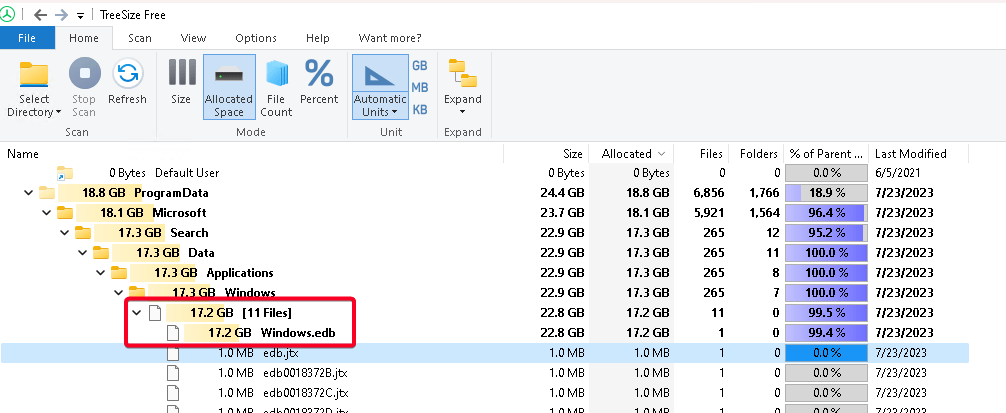Screen dimensions: 1006x413
Task: Select the Windows.edb row
Action: coord(484,333)
